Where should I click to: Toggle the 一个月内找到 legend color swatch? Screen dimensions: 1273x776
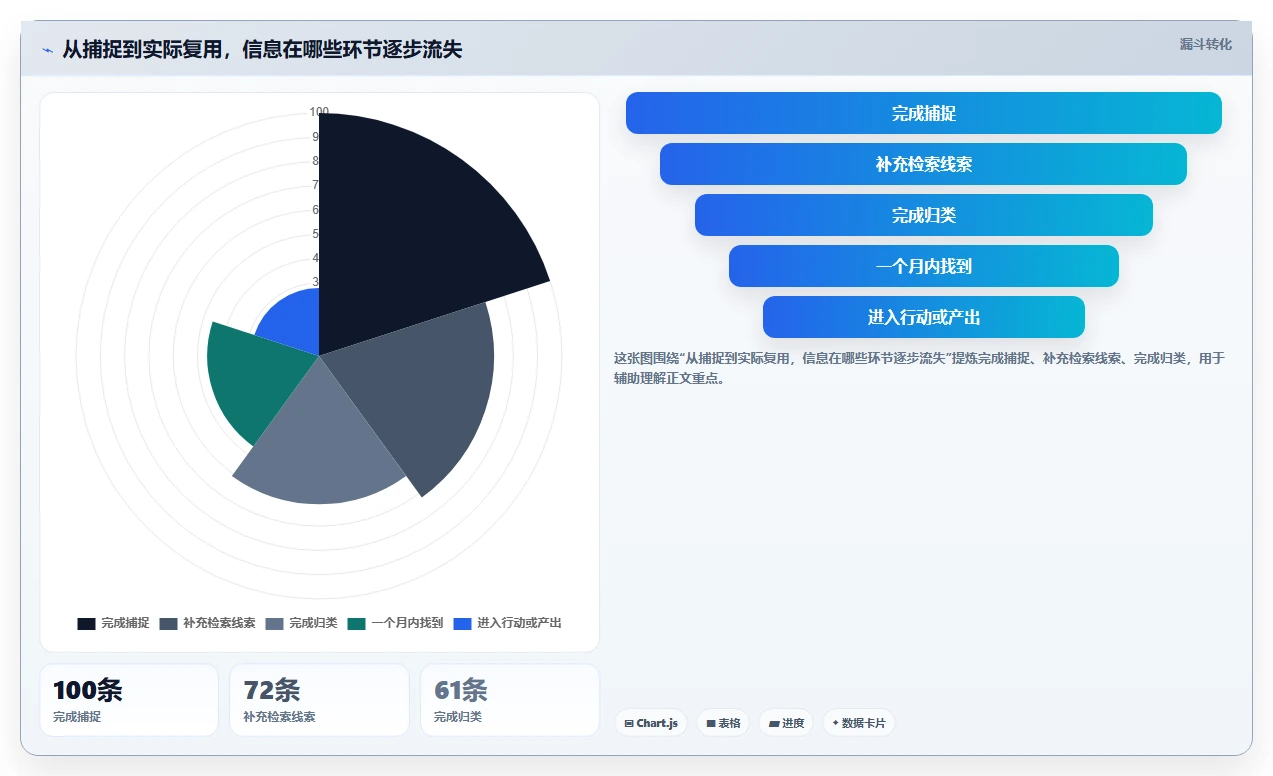357,623
